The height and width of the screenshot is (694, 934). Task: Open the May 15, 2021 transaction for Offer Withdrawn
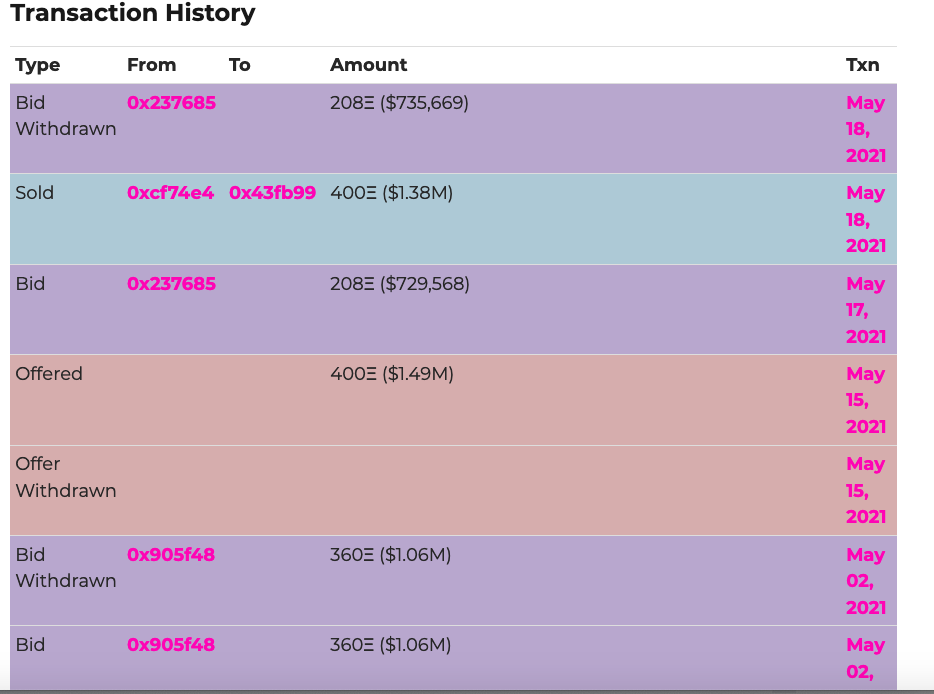point(865,490)
